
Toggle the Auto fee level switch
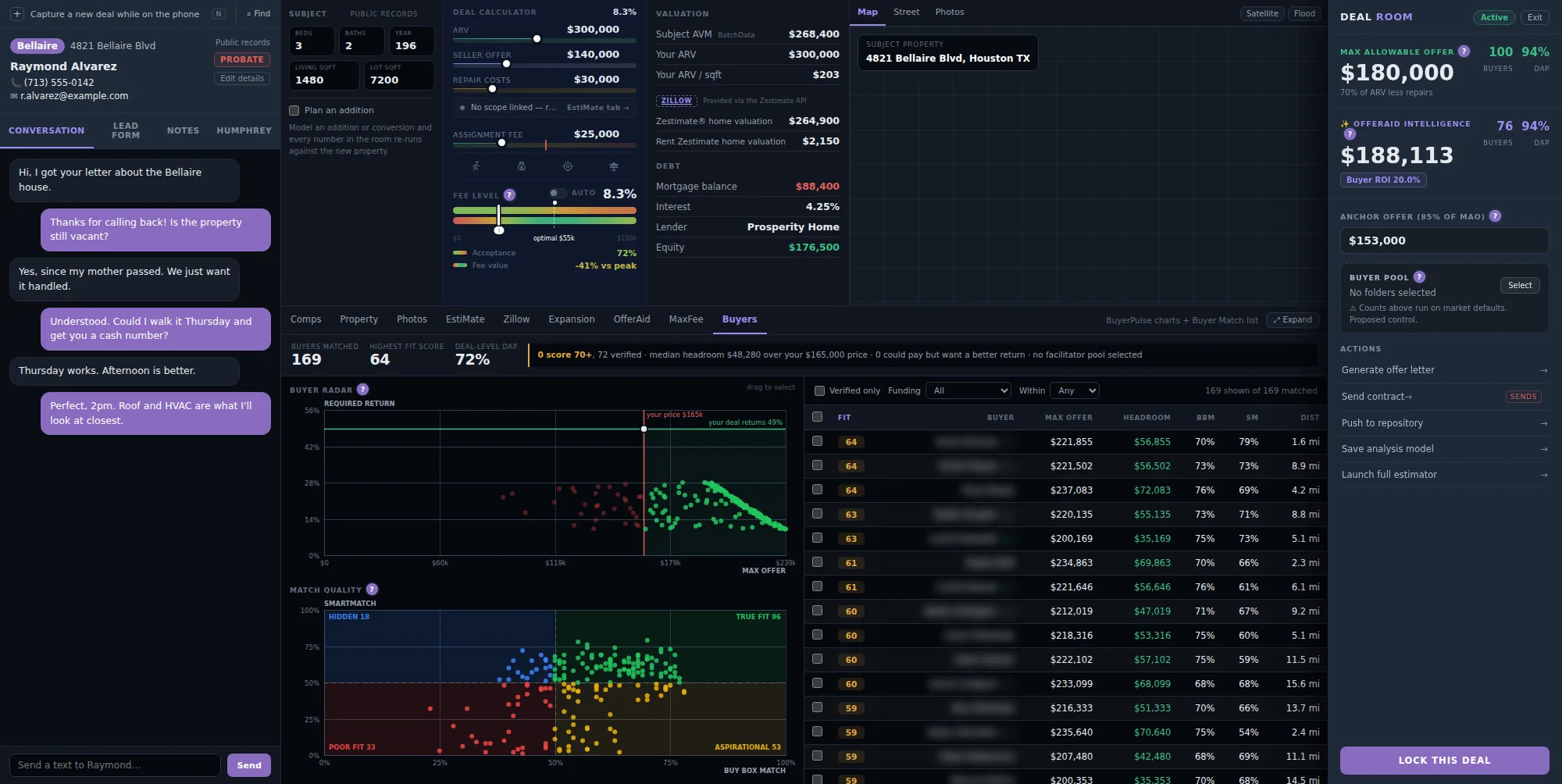[x=558, y=193]
